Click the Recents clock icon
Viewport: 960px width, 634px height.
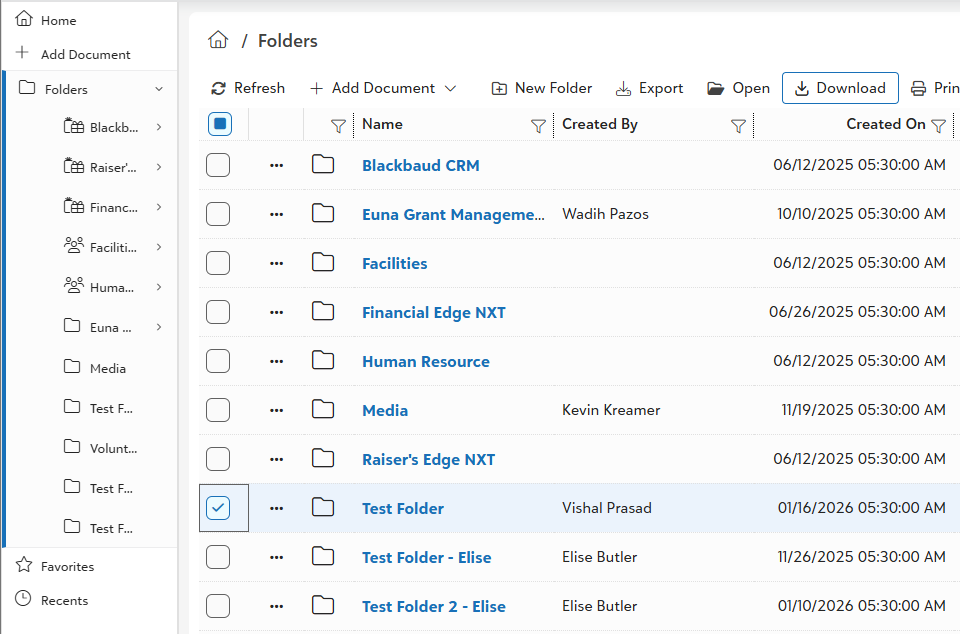pyautogui.click(x=23, y=599)
